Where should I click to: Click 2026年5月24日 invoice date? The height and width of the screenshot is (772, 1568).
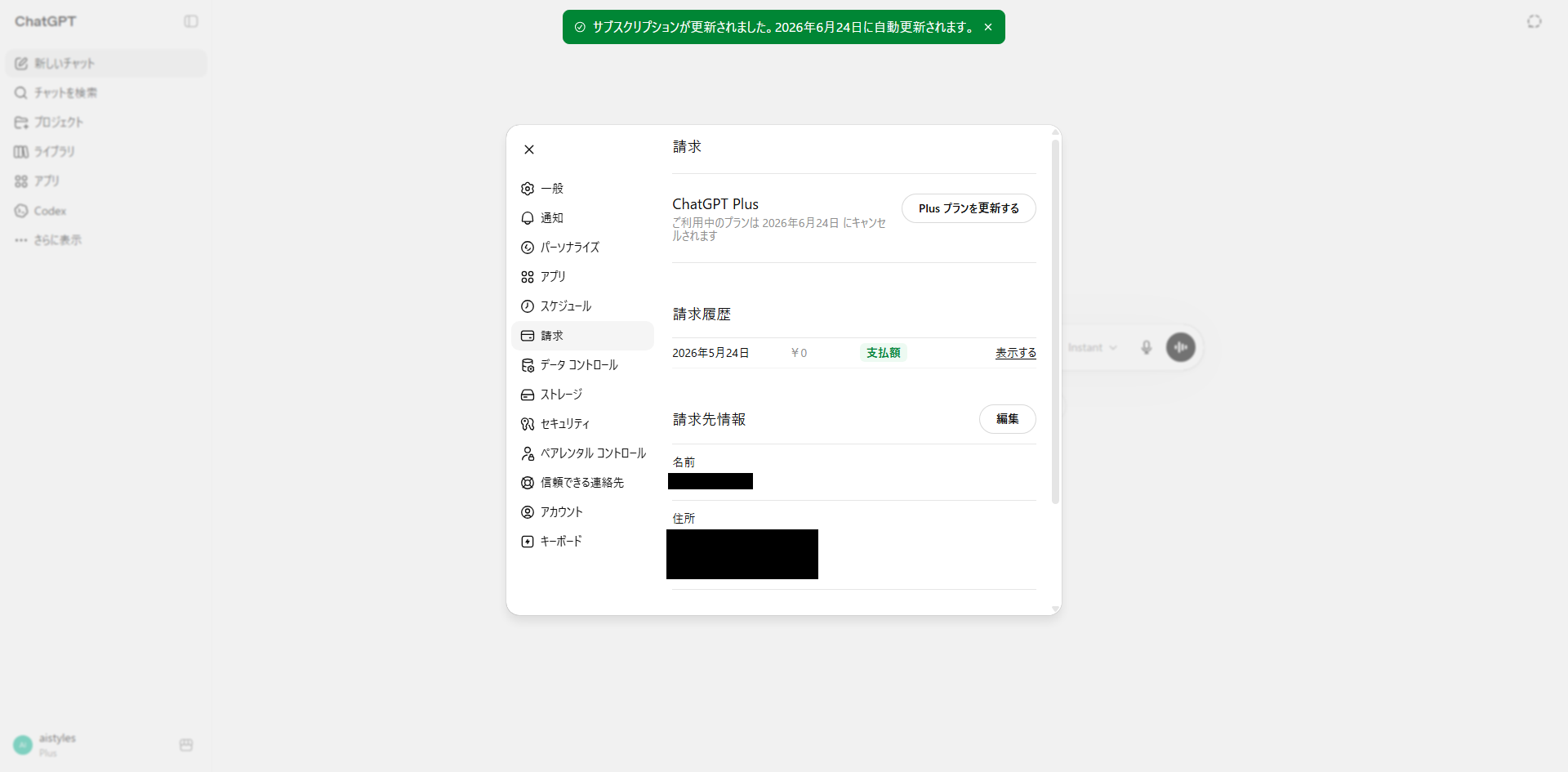click(x=710, y=353)
